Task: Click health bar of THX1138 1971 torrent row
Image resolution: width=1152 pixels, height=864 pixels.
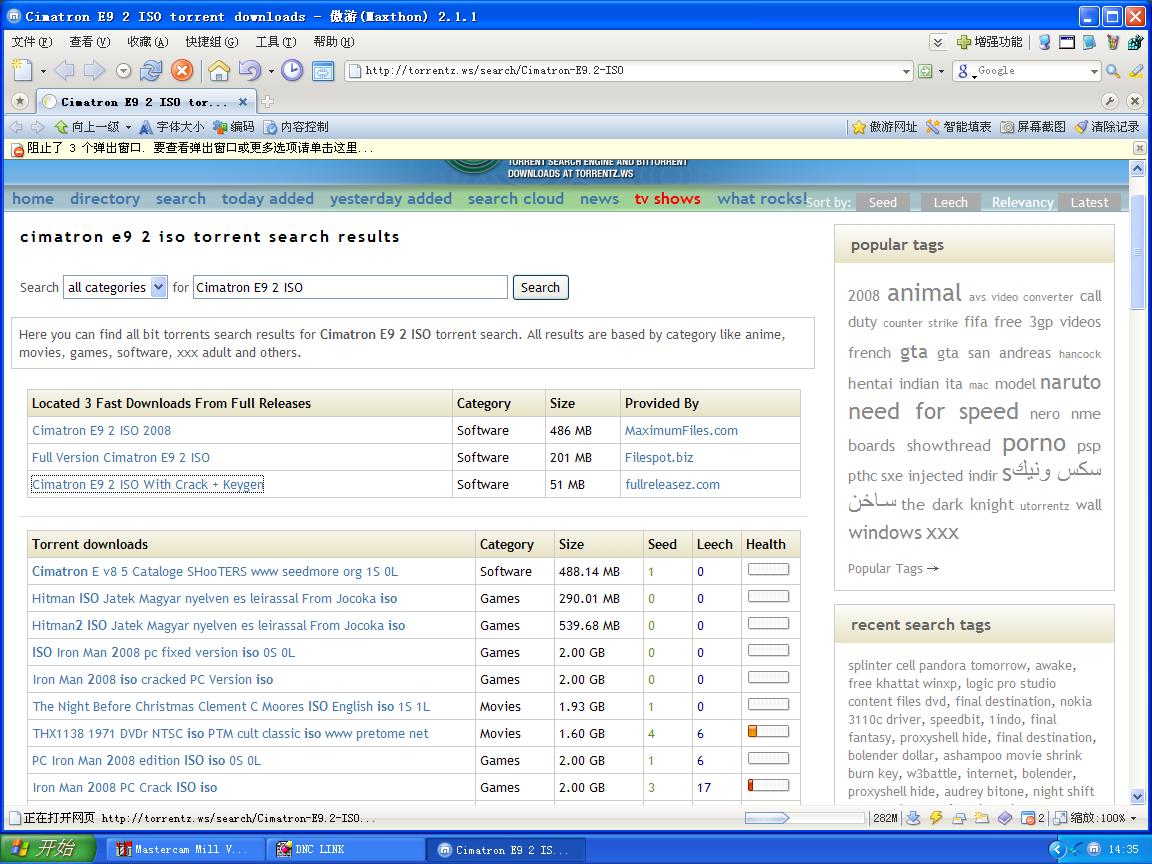Action: coord(768,731)
